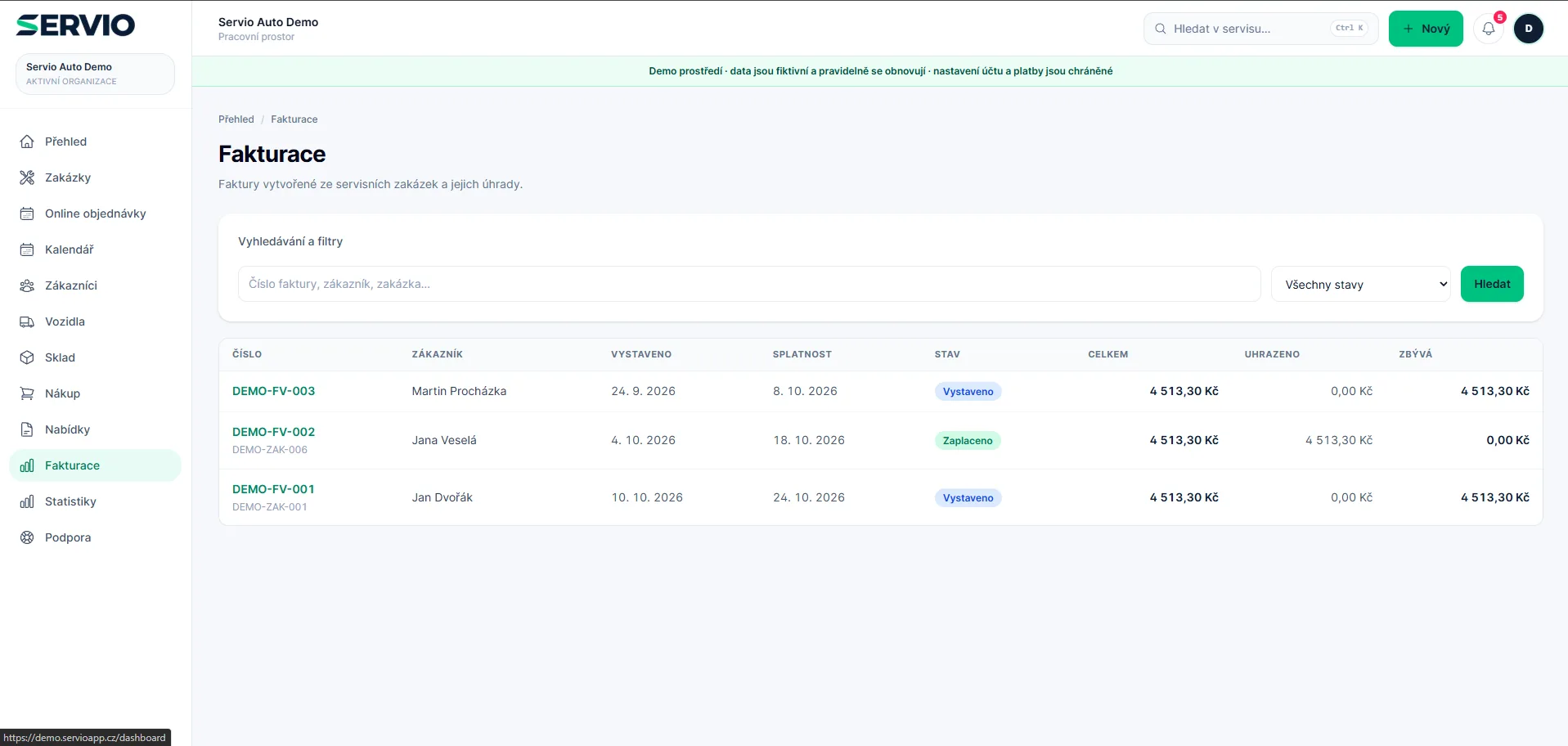Click the Online objednávky calendar icon
The image size is (1568, 746).
[27, 213]
